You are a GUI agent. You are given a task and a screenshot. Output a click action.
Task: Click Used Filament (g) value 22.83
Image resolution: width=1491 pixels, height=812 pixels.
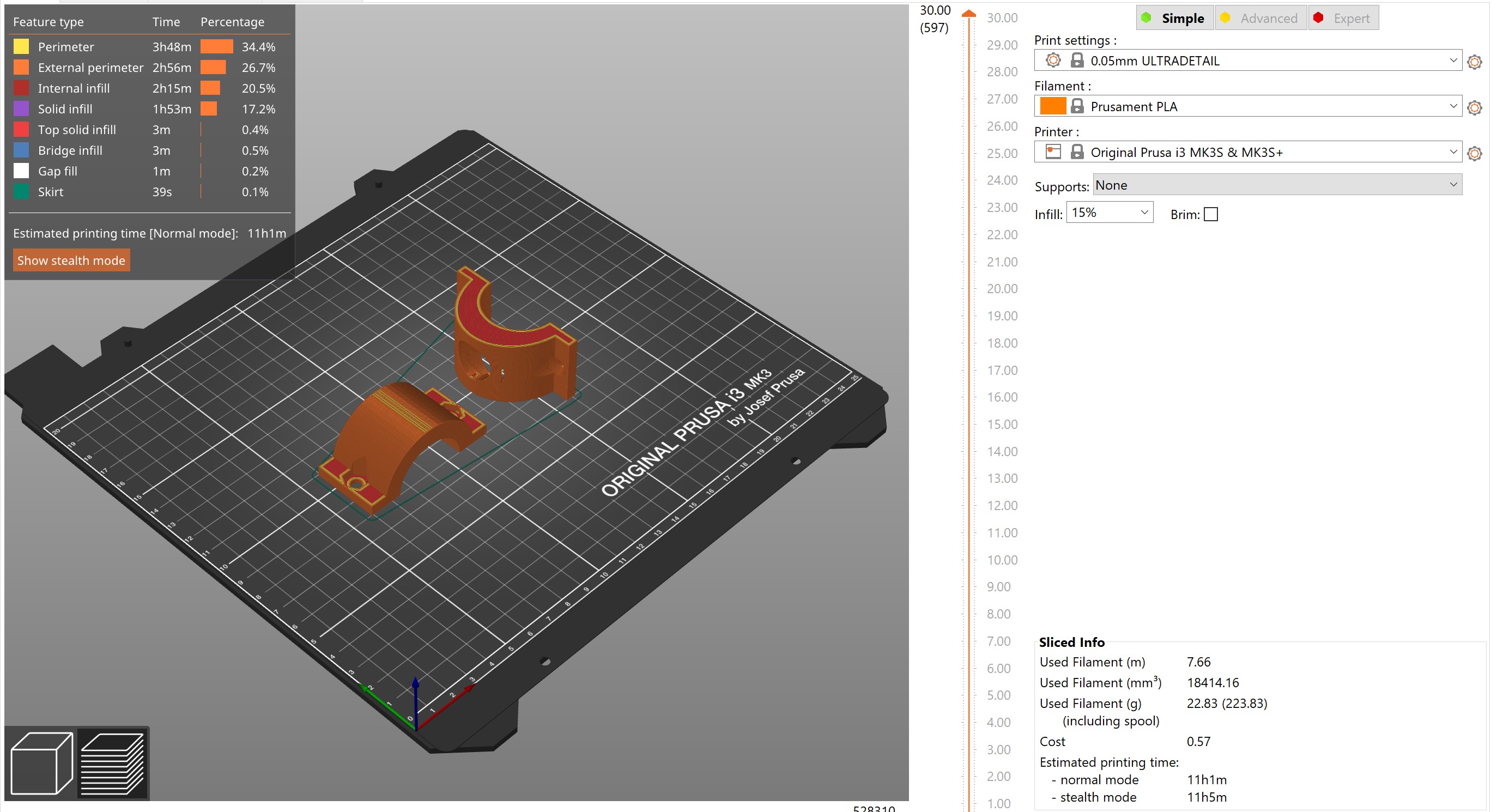[1227, 704]
